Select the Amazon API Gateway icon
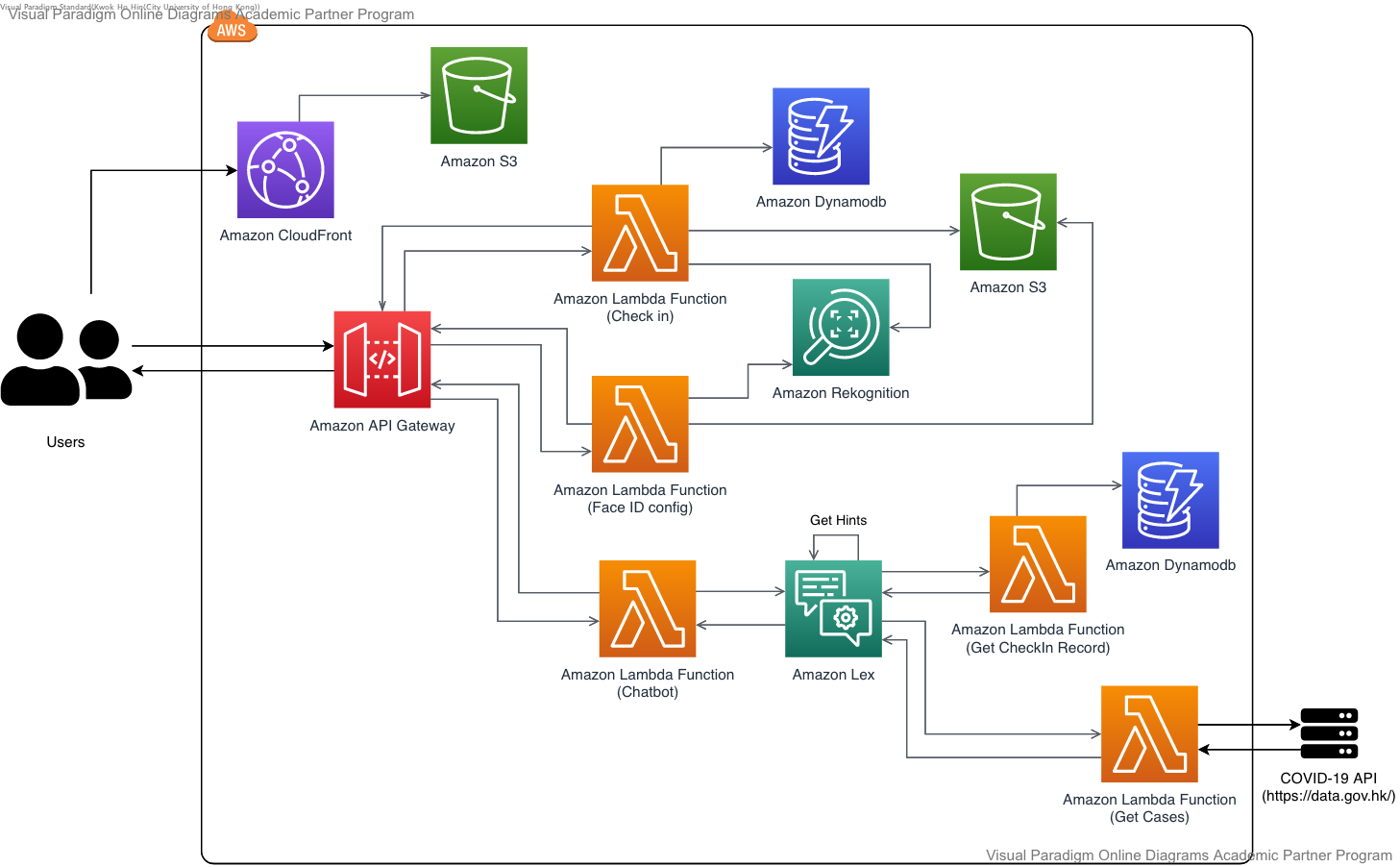Image resolution: width=1400 pixels, height=867 pixels. point(381,359)
